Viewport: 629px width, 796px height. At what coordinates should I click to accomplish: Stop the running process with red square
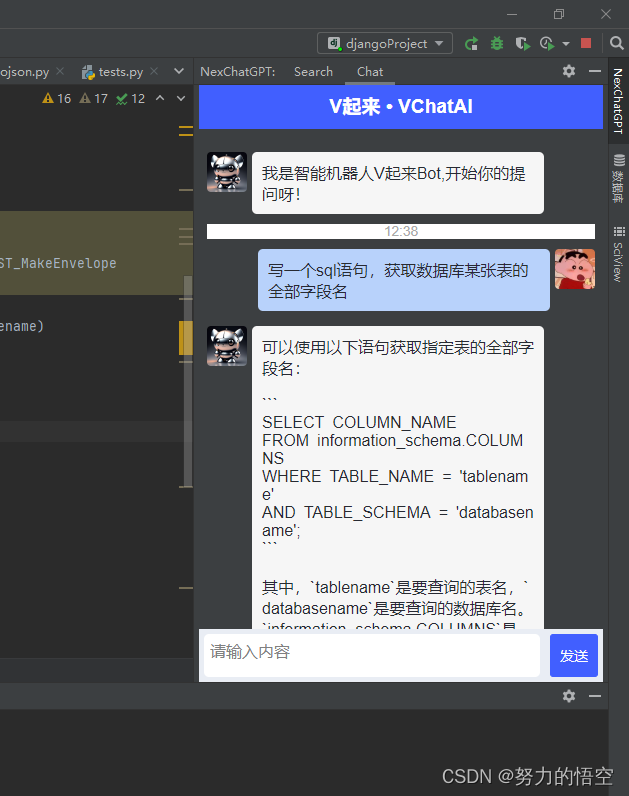tap(586, 44)
